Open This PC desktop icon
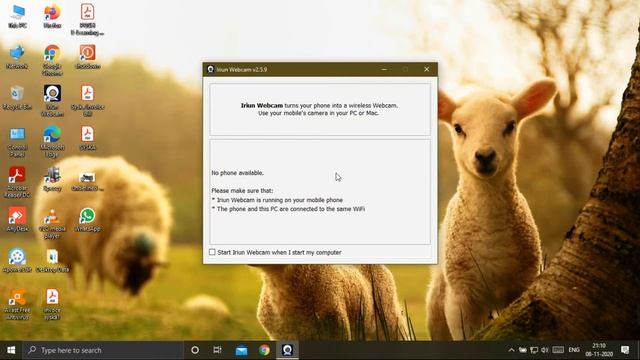Screen dimensions: 640x360 click(x=18, y=16)
